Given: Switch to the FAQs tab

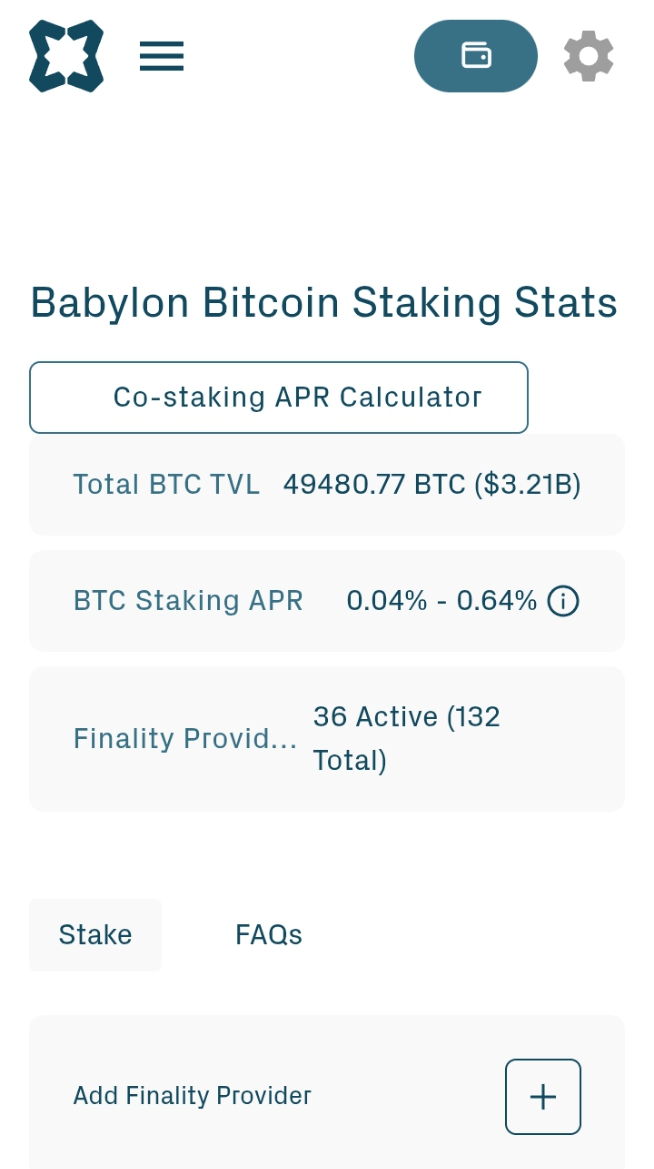Looking at the screenshot, I should click(x=268, y=935).
